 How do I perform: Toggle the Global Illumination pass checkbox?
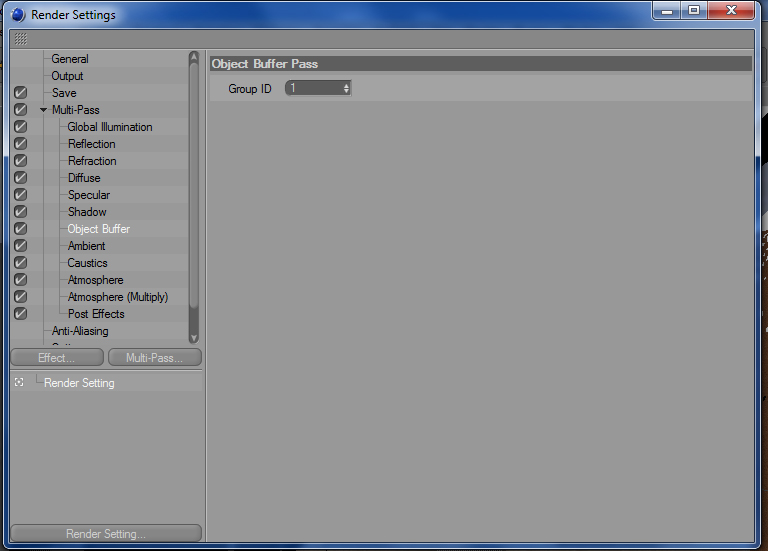(21, 127)
